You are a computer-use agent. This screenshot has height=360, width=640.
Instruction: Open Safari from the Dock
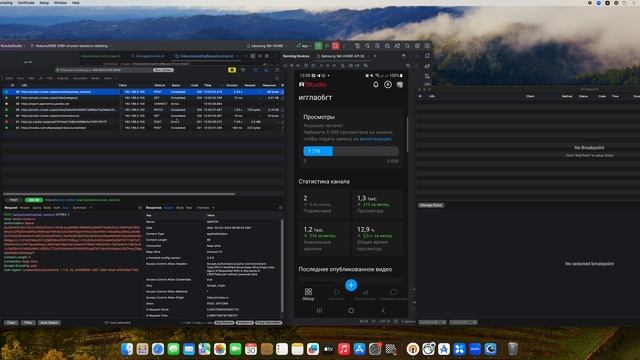[158, 349]
